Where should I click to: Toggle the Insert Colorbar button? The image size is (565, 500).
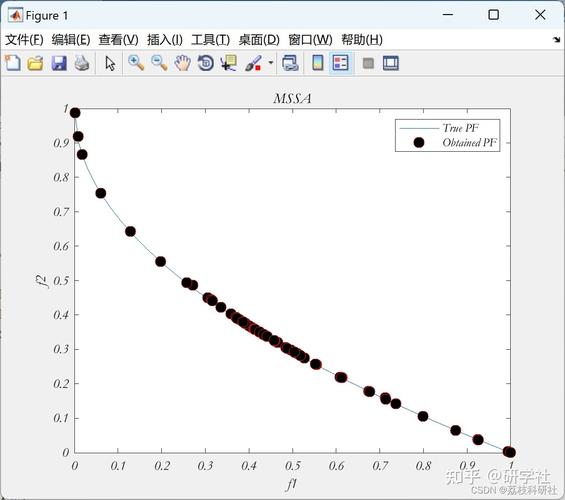[317, 63]
